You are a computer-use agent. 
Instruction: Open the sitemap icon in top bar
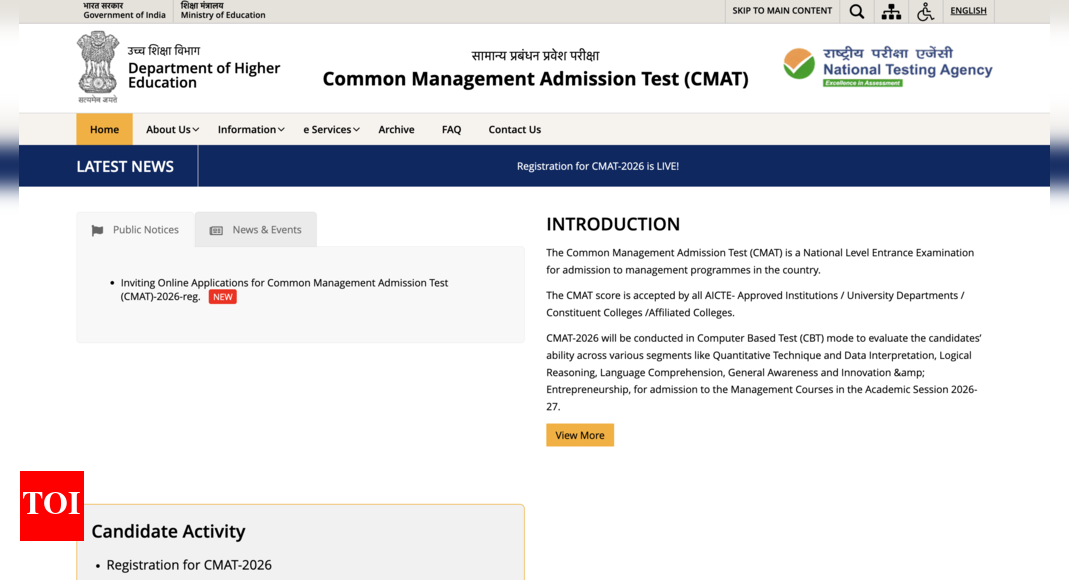point(891,11)
